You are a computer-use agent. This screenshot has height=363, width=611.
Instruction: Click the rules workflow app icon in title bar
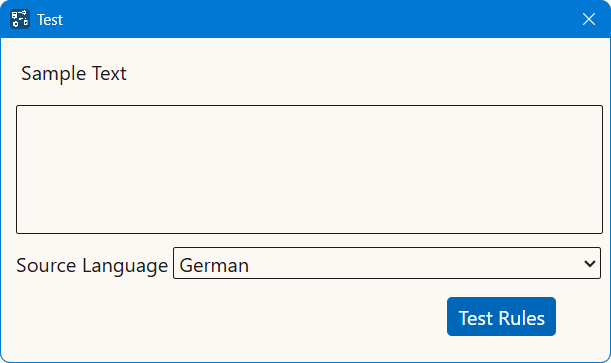pos(20,19)
